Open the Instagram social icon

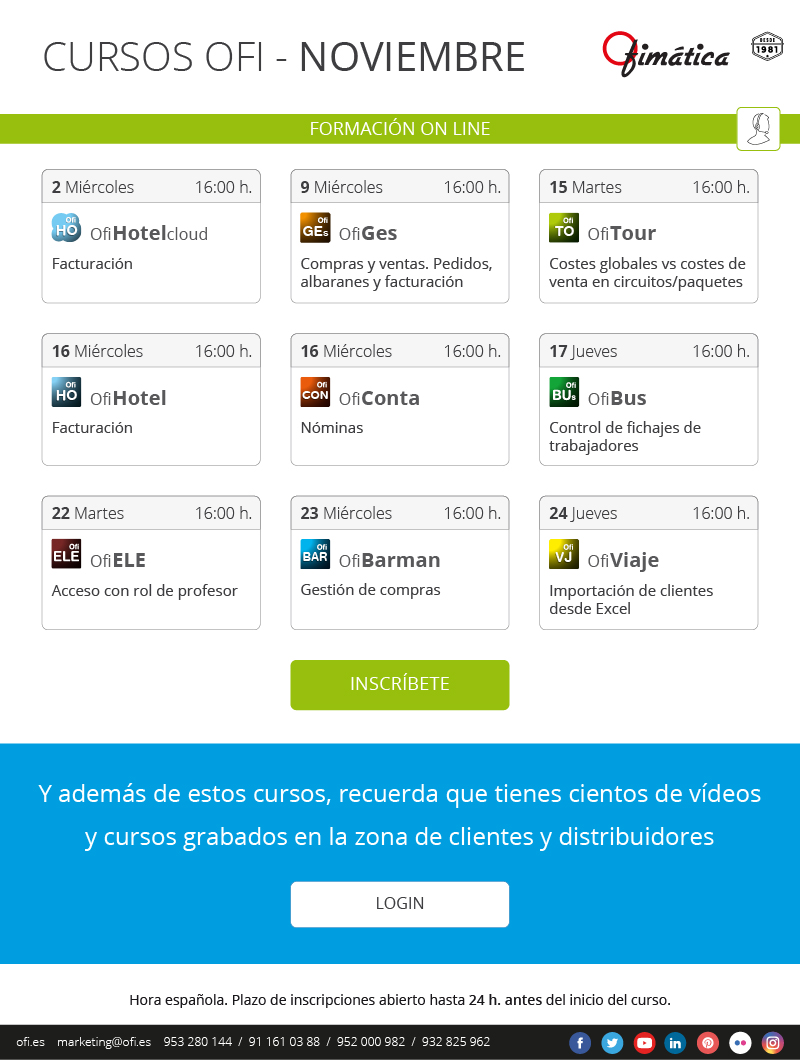click(772, 1042)
